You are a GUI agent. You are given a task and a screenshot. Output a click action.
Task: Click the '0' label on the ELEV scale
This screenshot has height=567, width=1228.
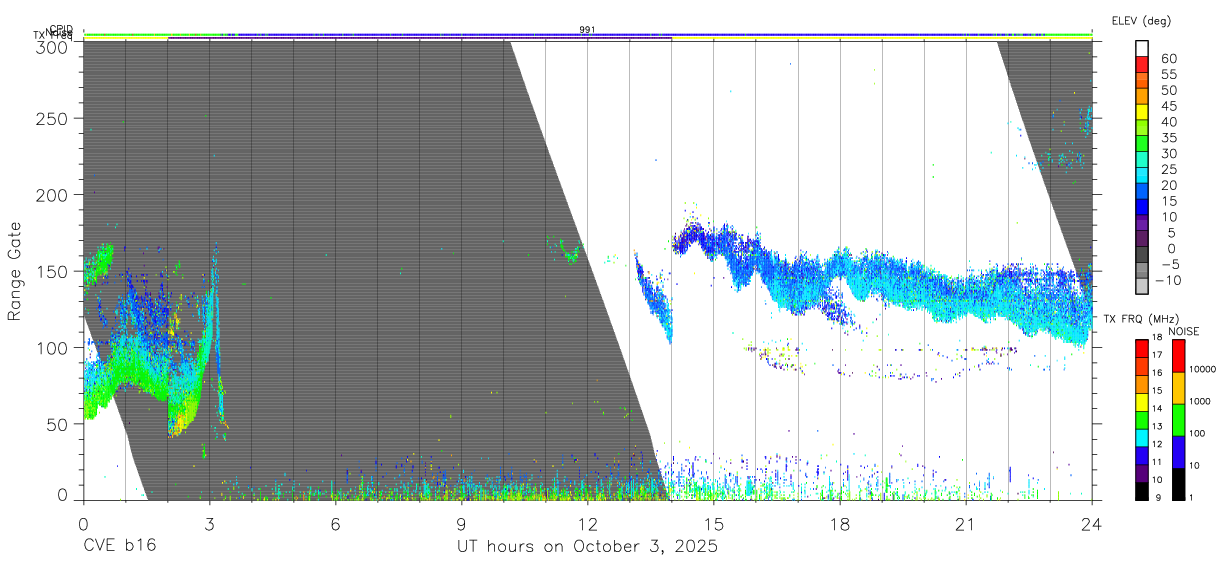1172,248
